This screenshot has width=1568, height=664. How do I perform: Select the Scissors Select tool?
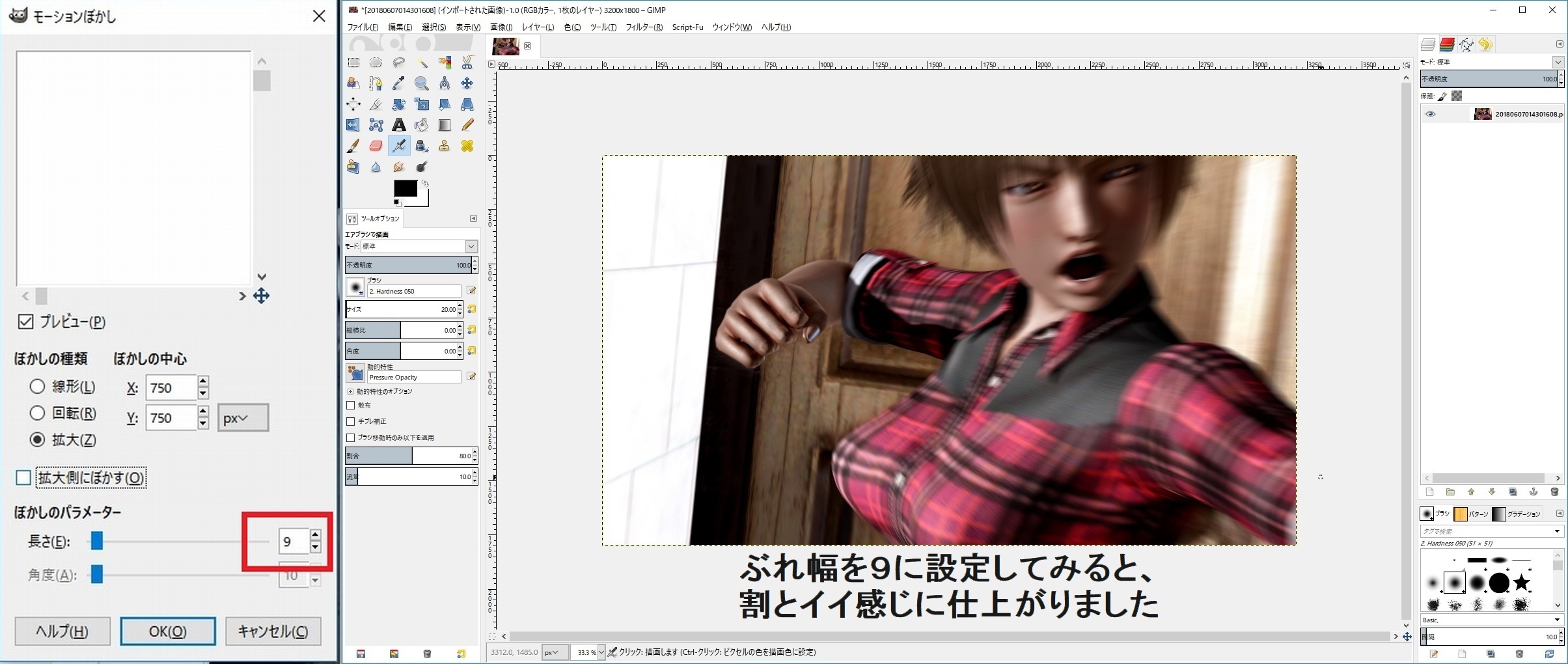click(467, 62)
